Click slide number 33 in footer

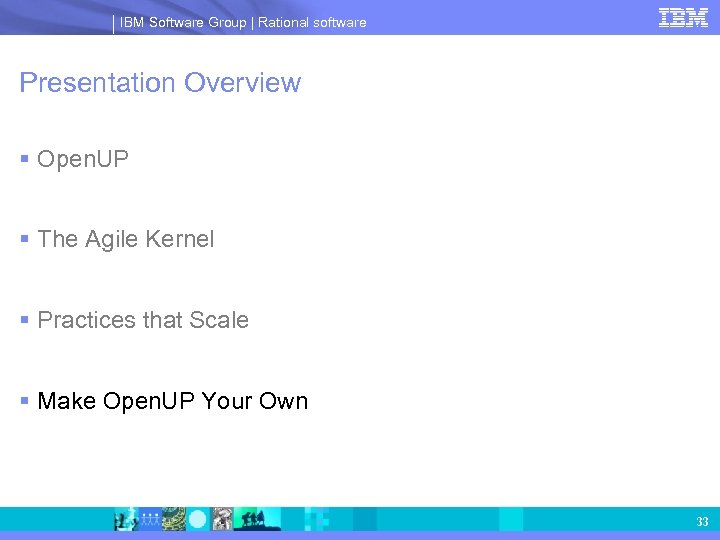click(x=702, y=522)
